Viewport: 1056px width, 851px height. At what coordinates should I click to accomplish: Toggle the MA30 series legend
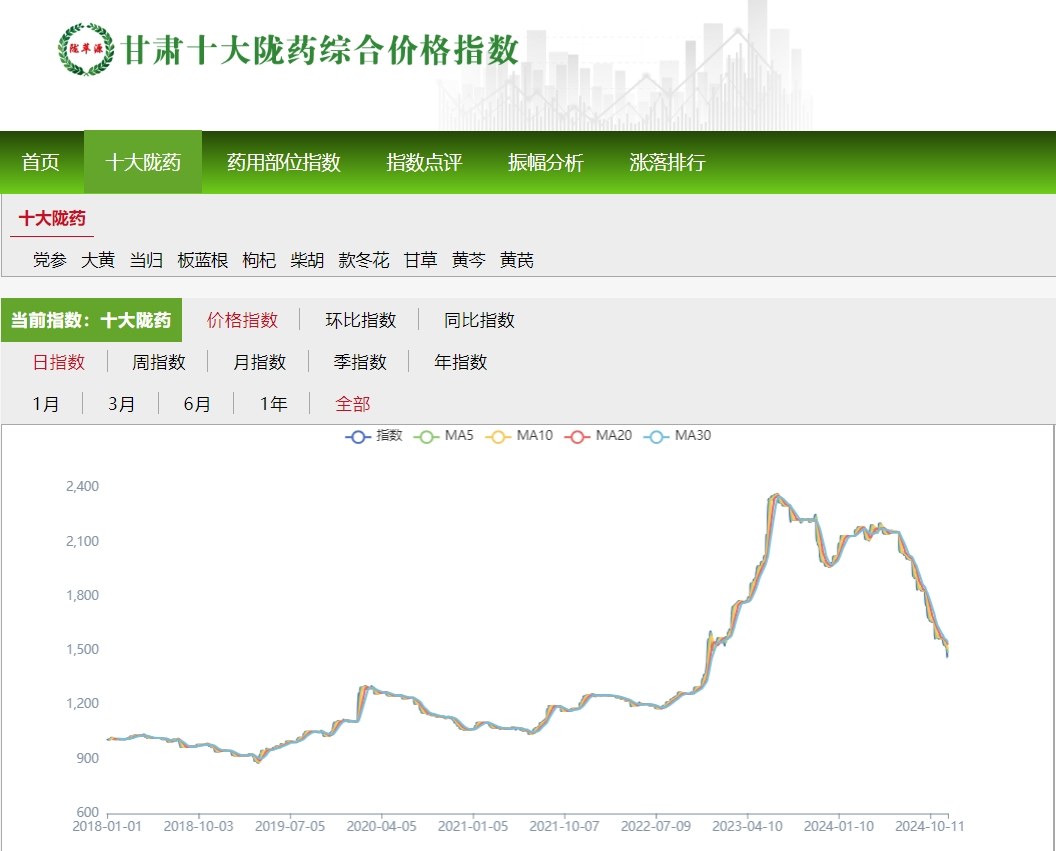click(x=678, y=436)
